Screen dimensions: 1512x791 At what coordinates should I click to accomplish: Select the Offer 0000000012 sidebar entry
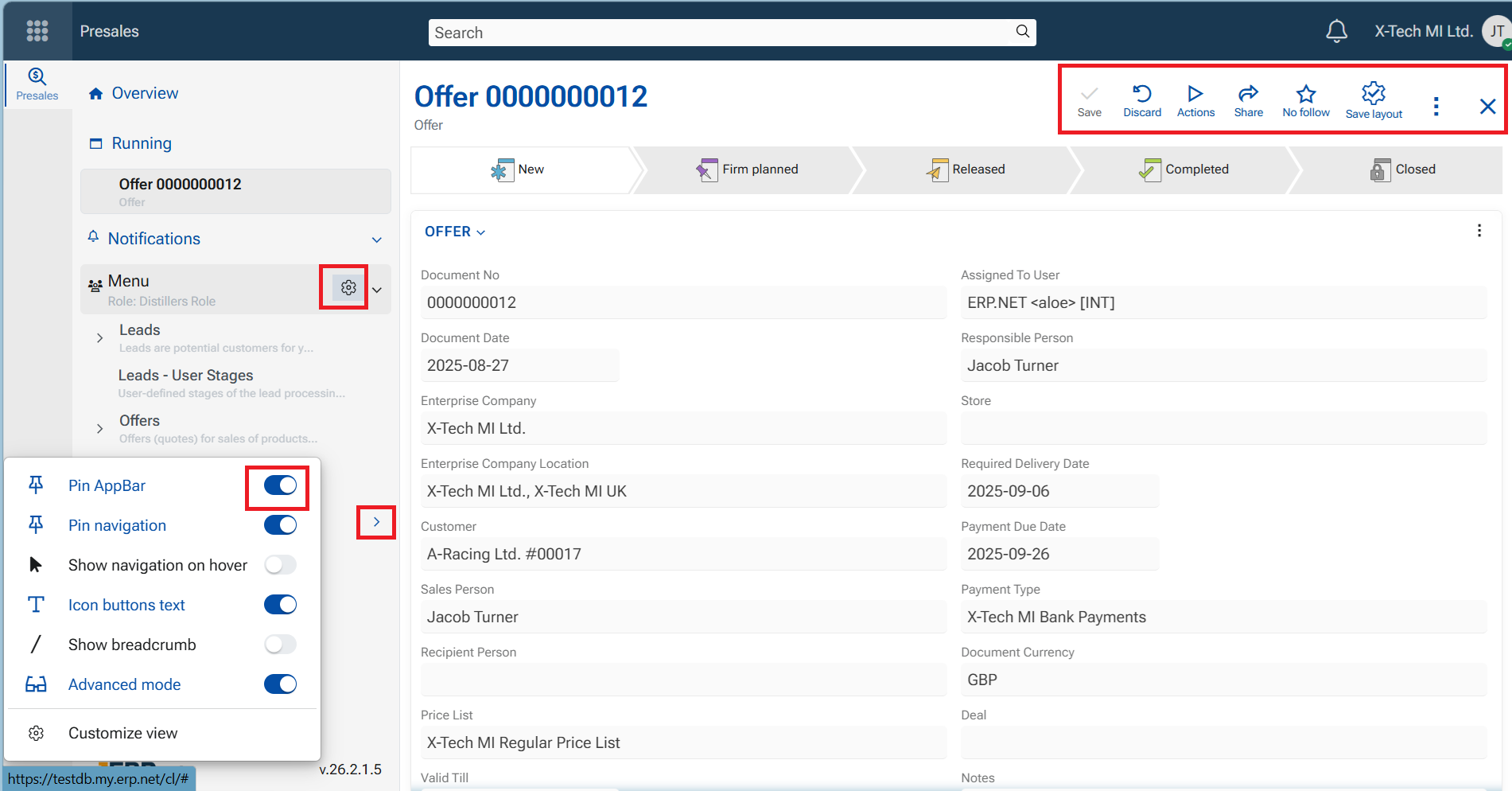tap(235, 191)
